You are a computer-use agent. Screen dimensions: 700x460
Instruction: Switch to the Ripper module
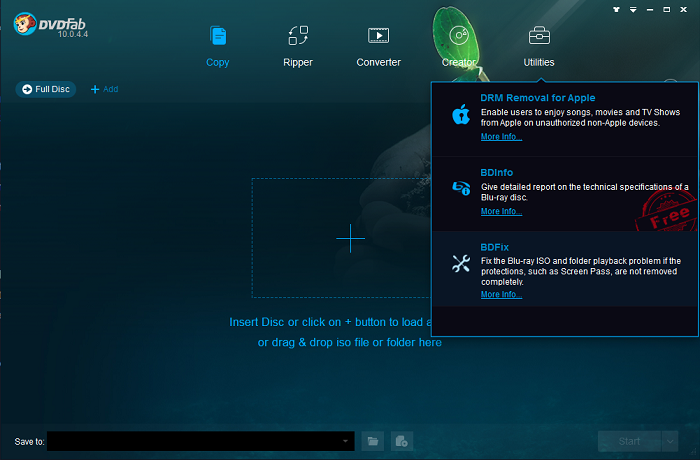pyautogui.click(x=298, y=47)
